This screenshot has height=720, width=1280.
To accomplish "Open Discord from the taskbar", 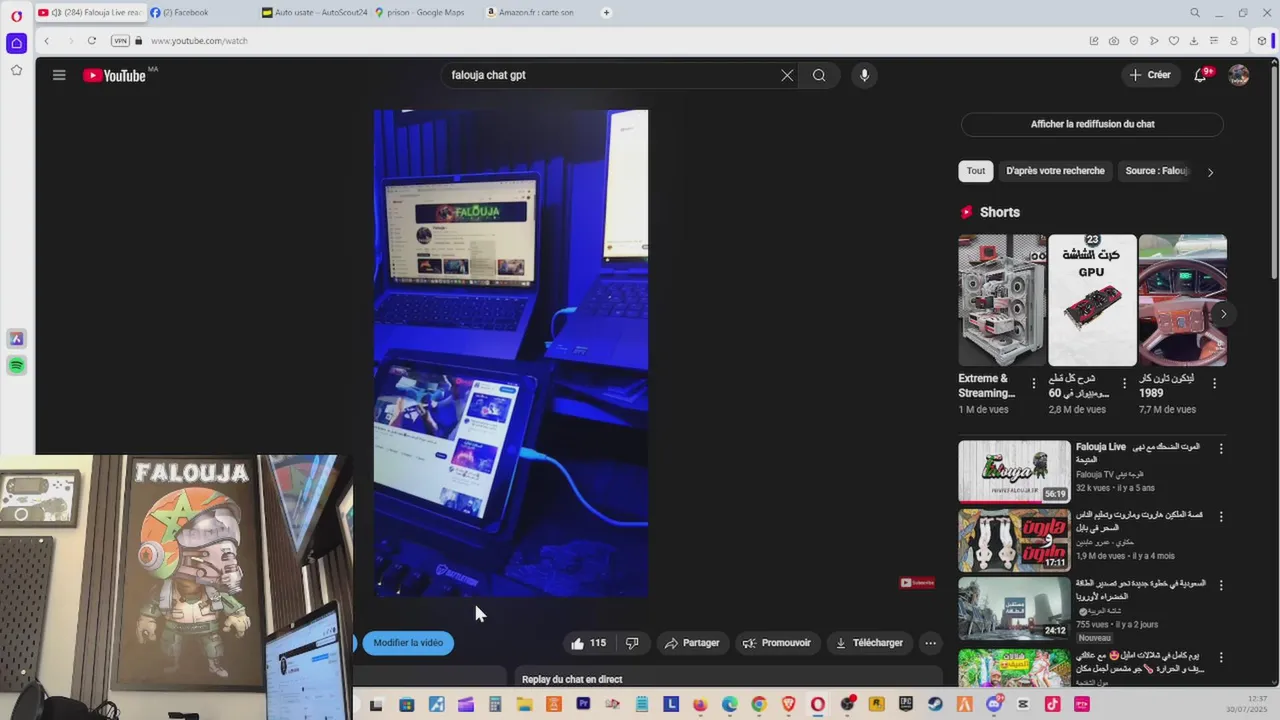I will [994, 704].
